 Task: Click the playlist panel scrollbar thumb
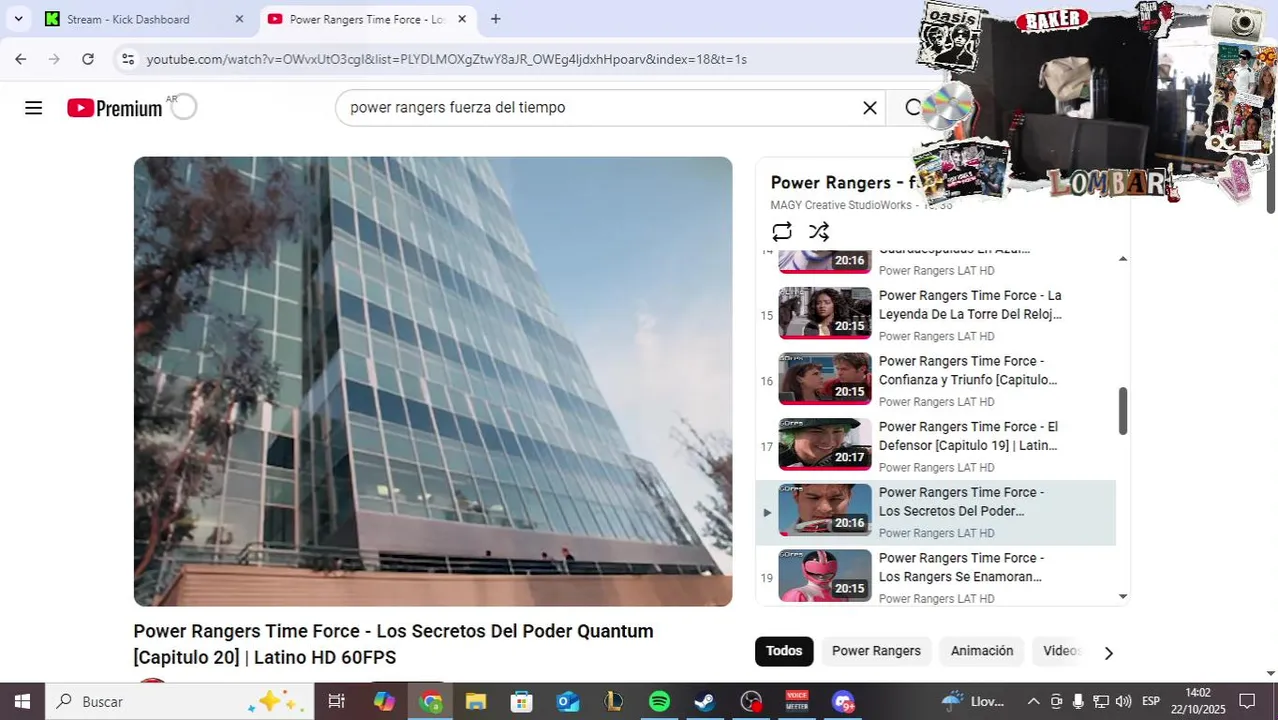1123,411
